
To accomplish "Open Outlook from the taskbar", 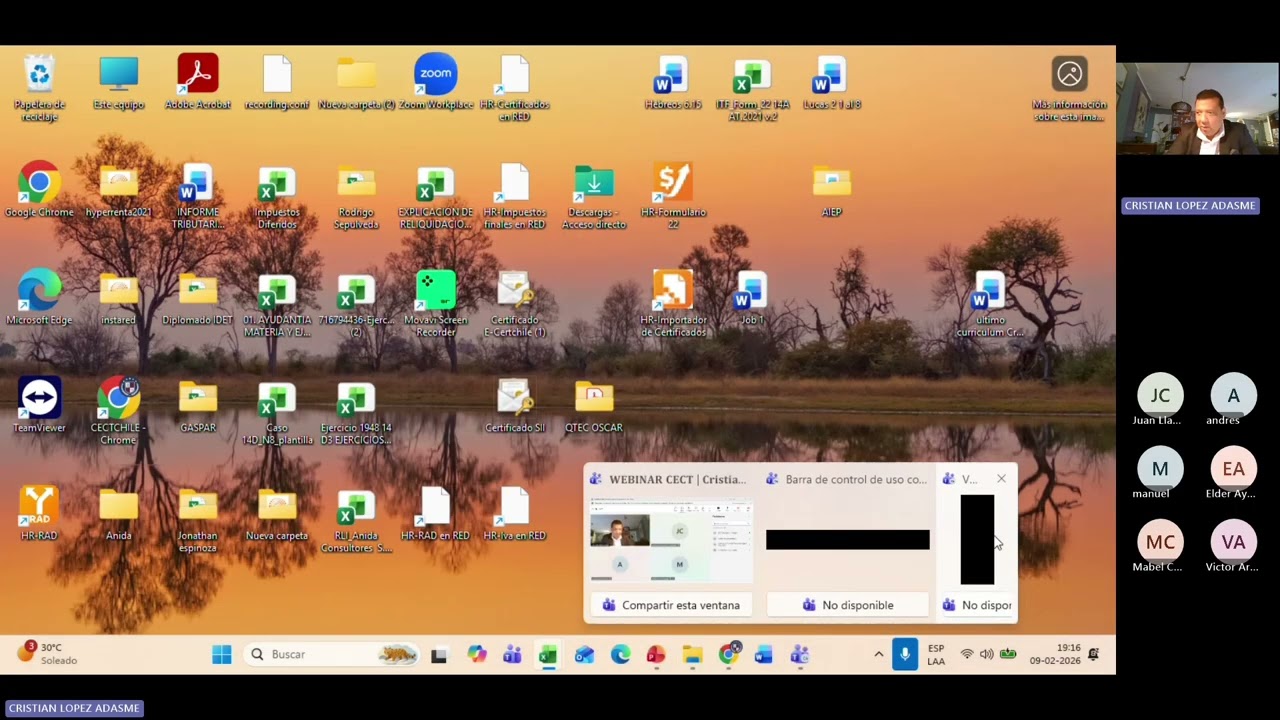I will [x=584, y=655].
